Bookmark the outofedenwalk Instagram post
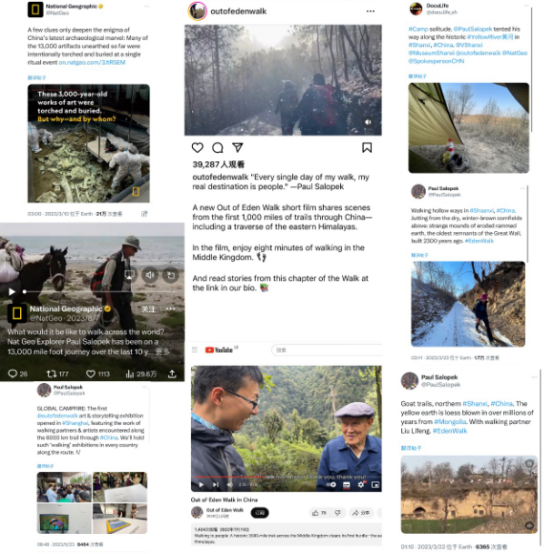This screenshot has height=554, width=554. 367,147
